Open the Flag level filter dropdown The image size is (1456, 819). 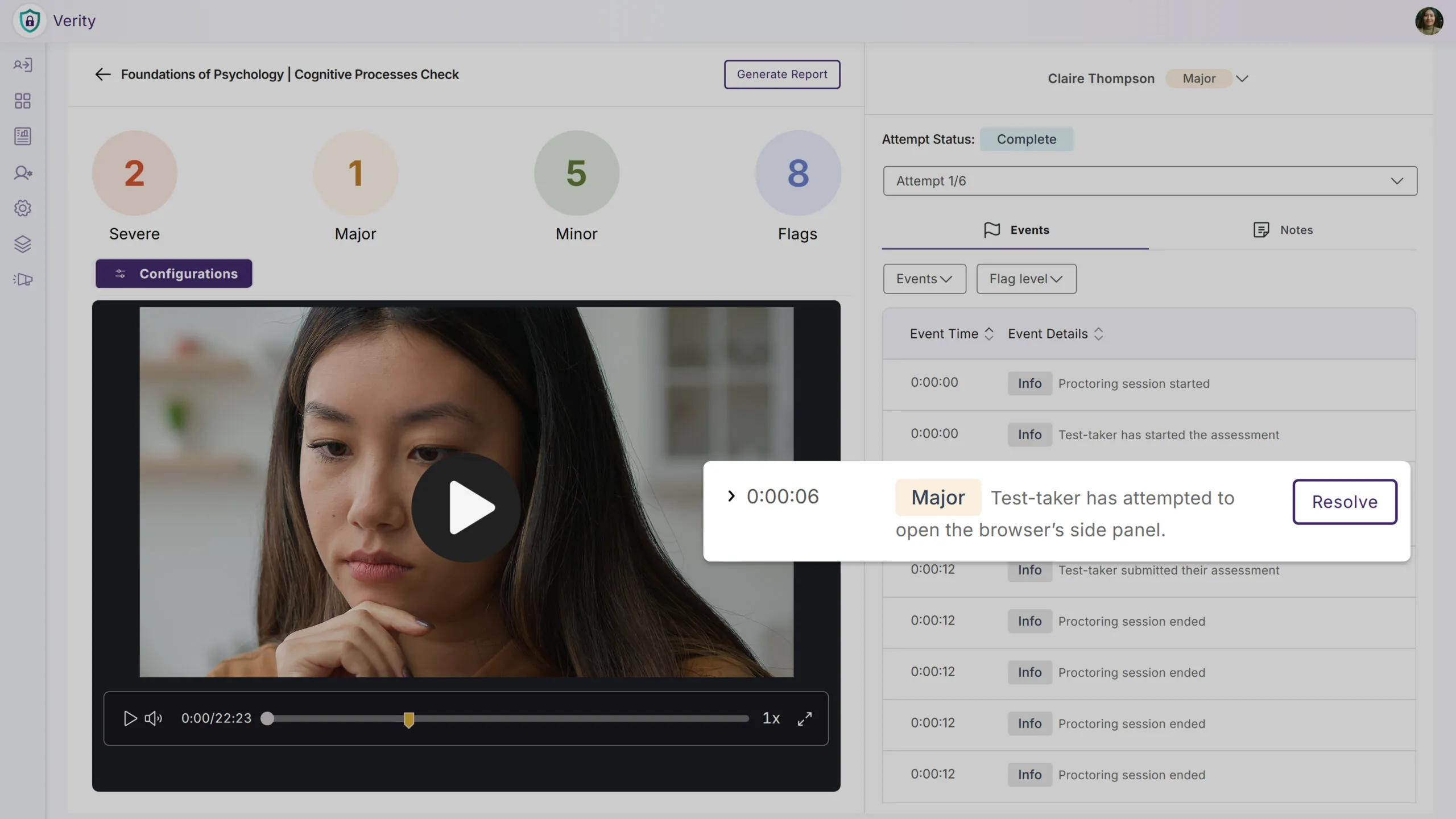(1025, 279)
